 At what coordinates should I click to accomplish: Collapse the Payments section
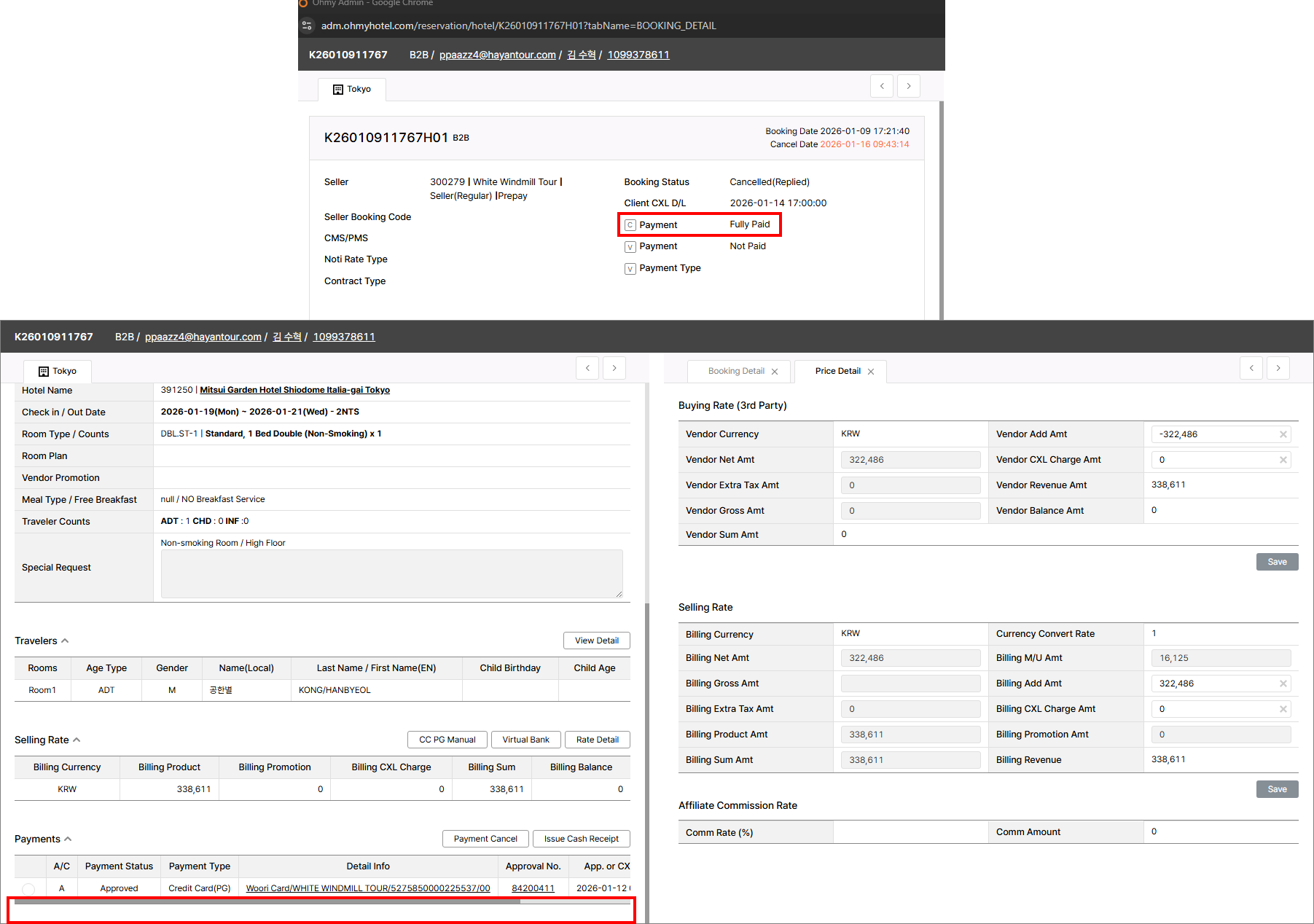68,839
